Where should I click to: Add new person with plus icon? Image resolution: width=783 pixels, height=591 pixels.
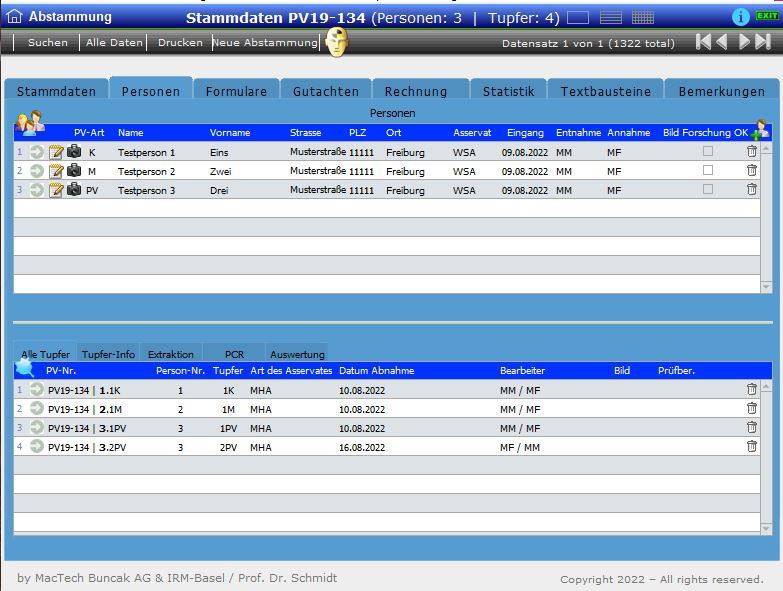click(760, 130)
